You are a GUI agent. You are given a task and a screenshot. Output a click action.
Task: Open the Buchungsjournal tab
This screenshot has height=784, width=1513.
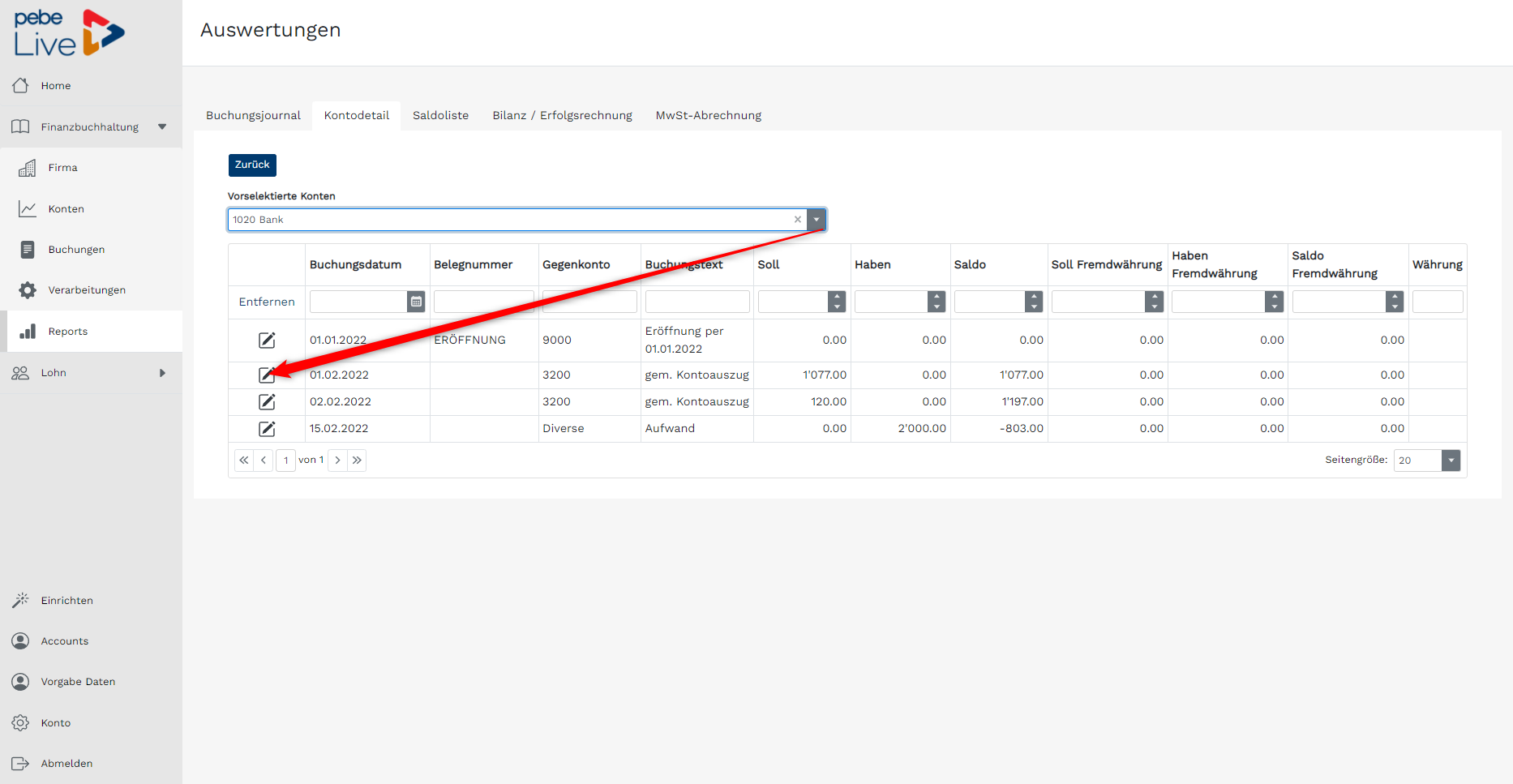coord(253,115)
